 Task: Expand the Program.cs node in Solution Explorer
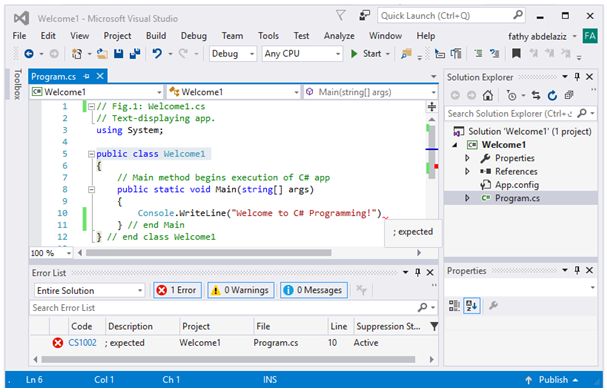[x=467, y=198]
